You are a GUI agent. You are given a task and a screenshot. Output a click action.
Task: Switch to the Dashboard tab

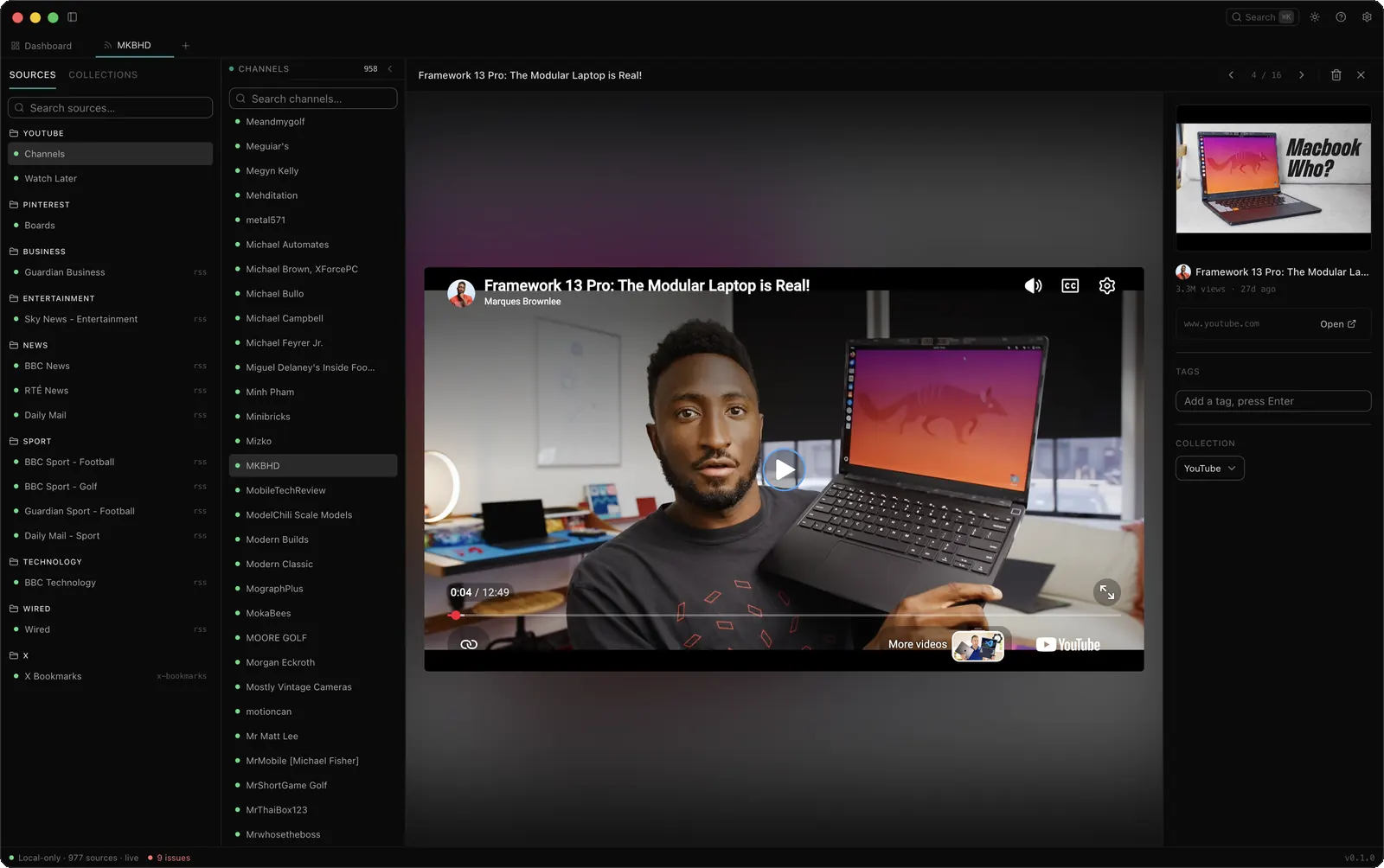(x=42, y=46)
